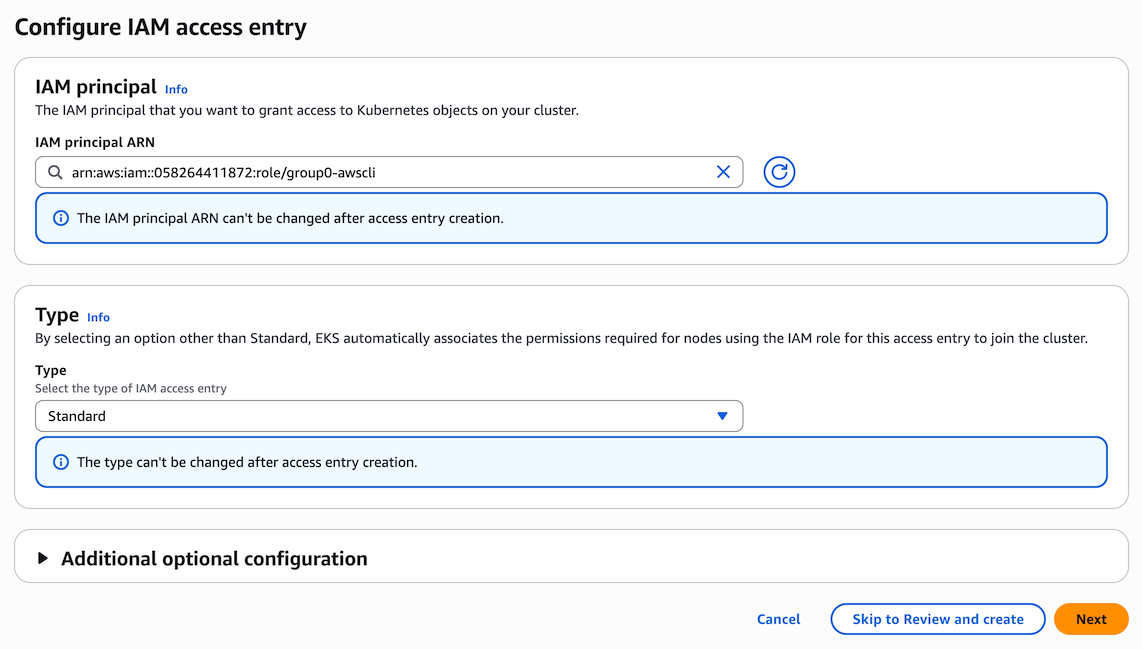Click the search magnifier icon in ARN field

tap(54, 172)
